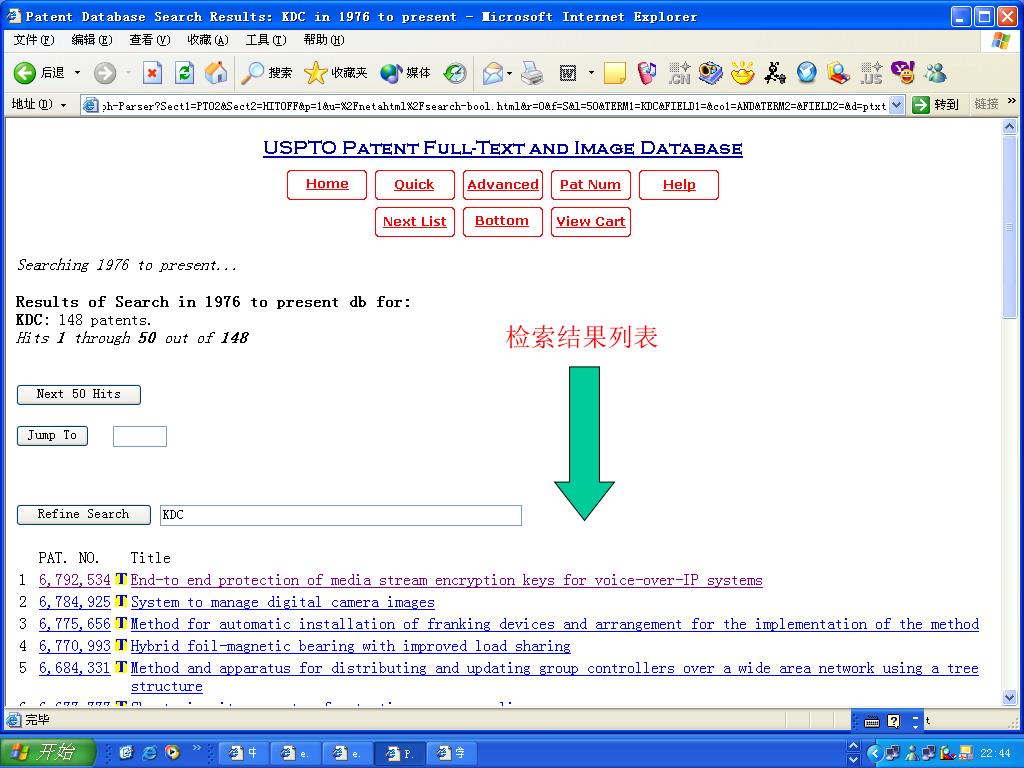The image size is (1024, 768).
Task: Click the .US domain toolbar icon
Action: (x=871, y=72)
